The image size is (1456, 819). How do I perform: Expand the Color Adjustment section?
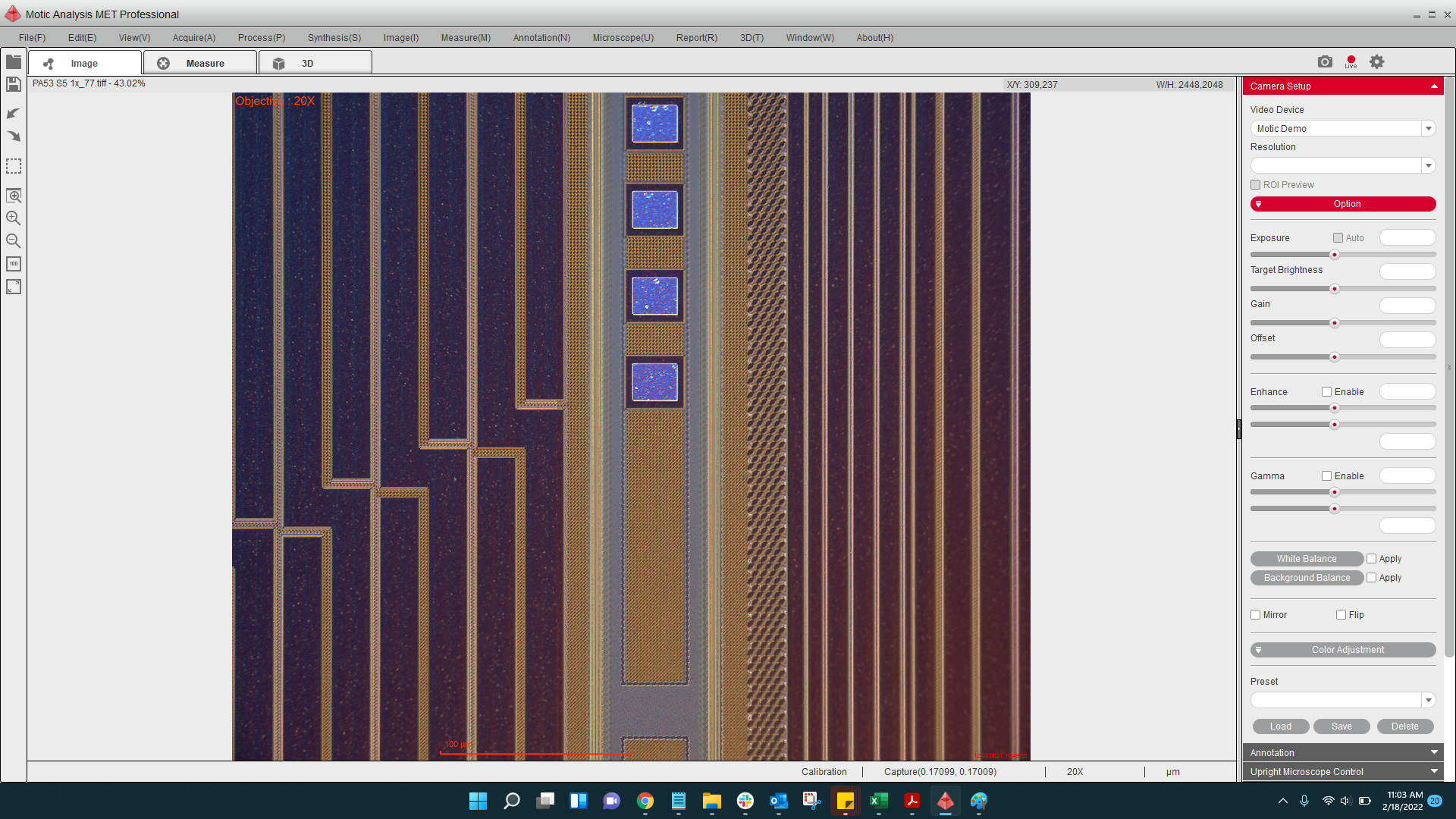click(1343, 650)
